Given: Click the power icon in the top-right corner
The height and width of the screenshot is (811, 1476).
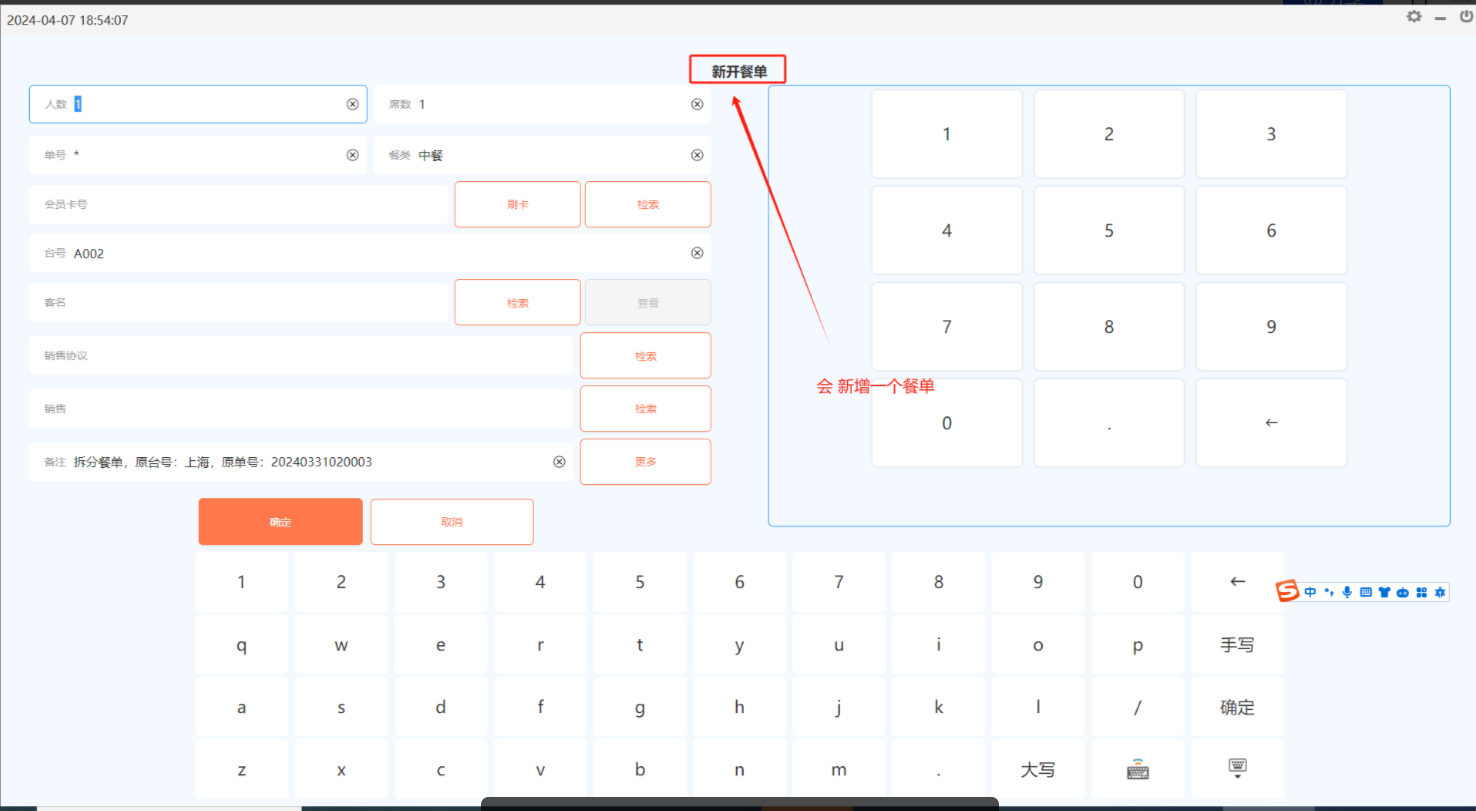Looking at the screenshot, I should click(1466, 17).
